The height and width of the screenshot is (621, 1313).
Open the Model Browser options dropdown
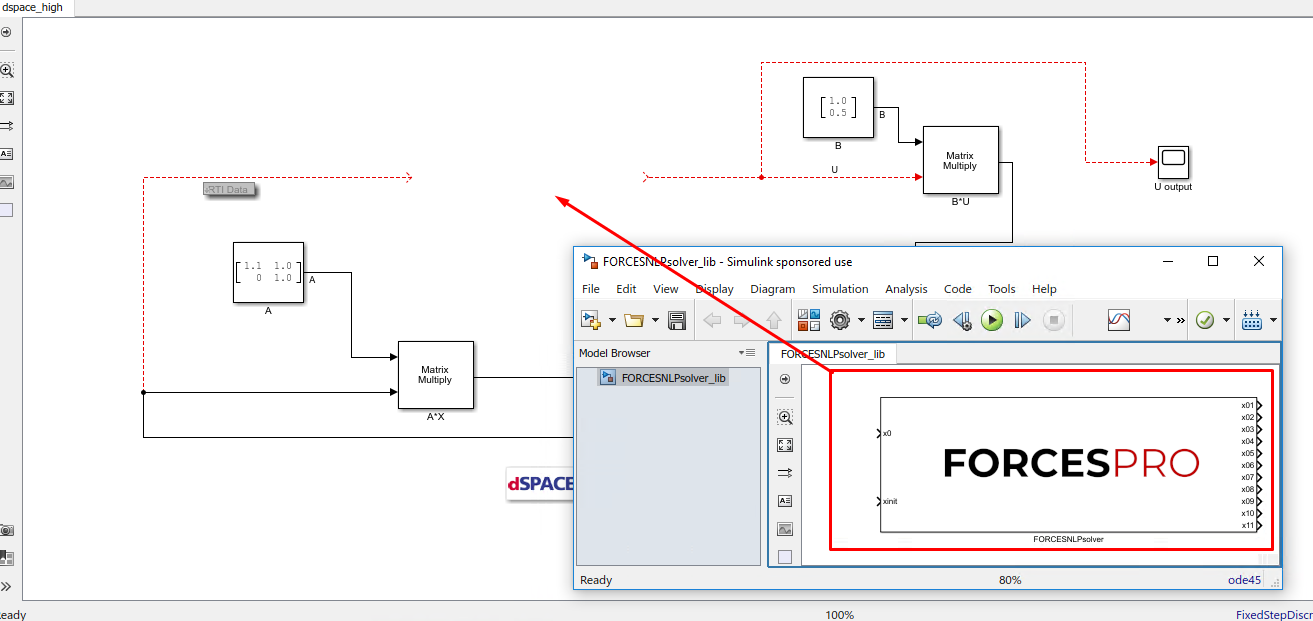(748, 353)
